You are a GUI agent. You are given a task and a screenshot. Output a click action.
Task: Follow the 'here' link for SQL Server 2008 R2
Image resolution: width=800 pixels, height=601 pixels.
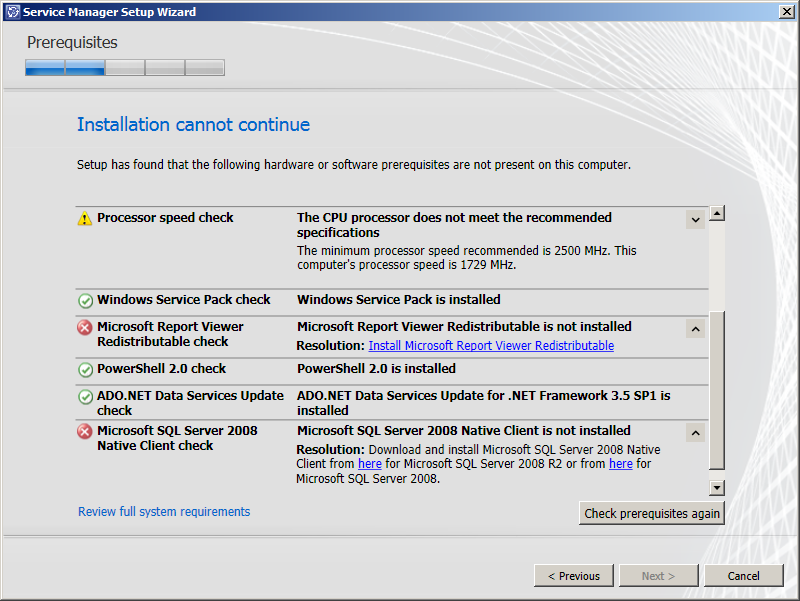click(369, 464)
